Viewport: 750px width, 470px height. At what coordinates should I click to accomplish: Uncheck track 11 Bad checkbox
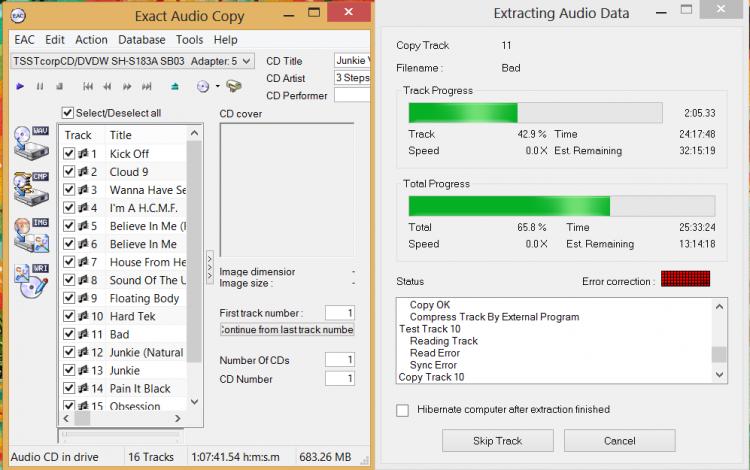69,334
